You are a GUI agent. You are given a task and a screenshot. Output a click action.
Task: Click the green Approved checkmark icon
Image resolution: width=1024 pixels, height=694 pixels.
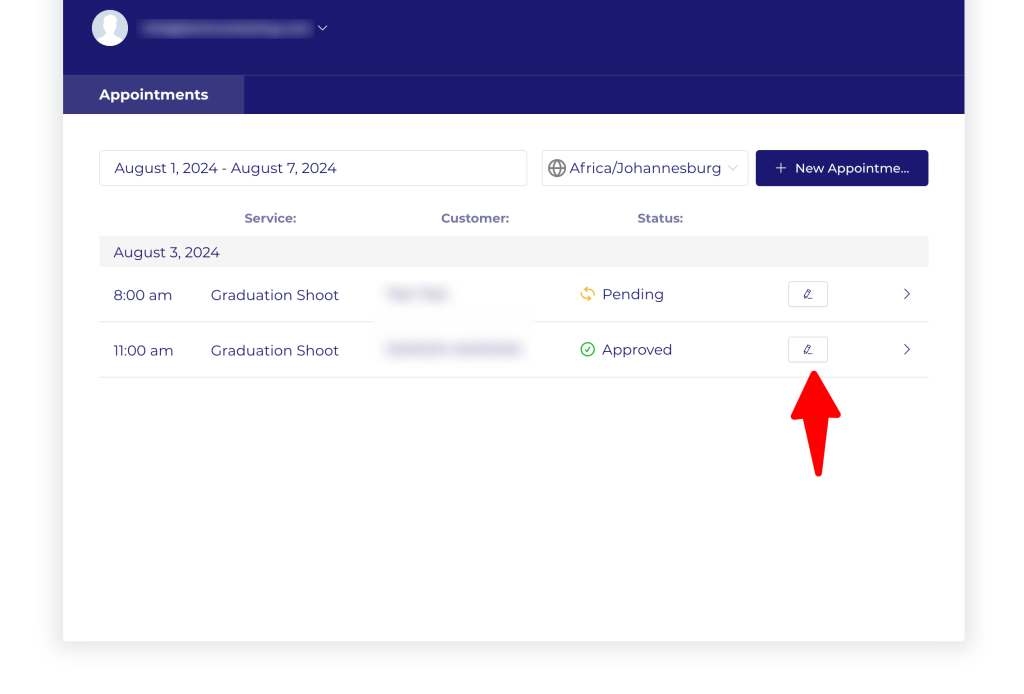click(588, 350)
